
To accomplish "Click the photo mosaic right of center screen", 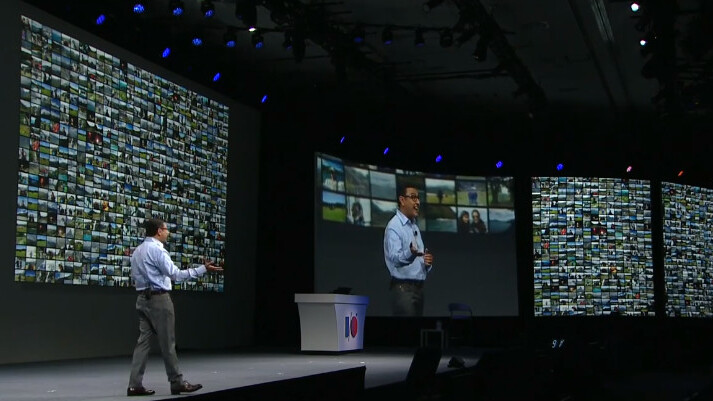I will tap(590, 245).
